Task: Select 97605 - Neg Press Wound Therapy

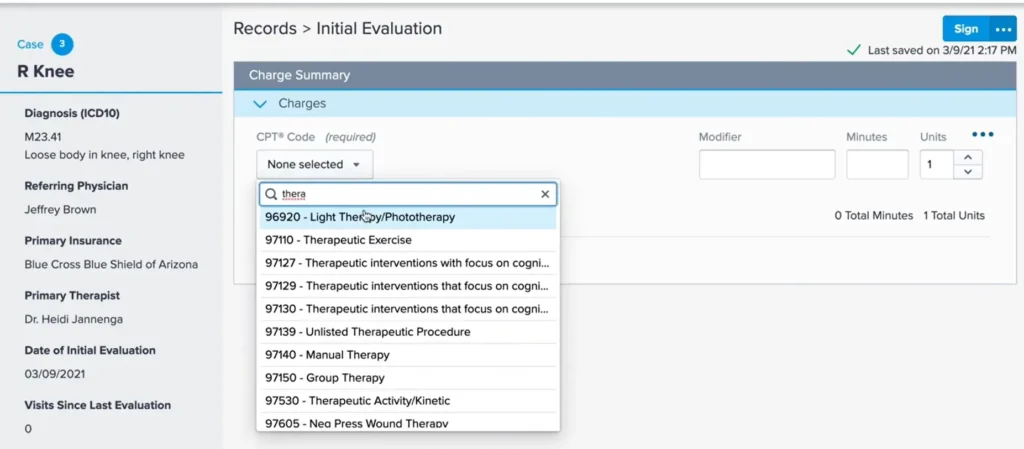Action: [x=408, y=422]
